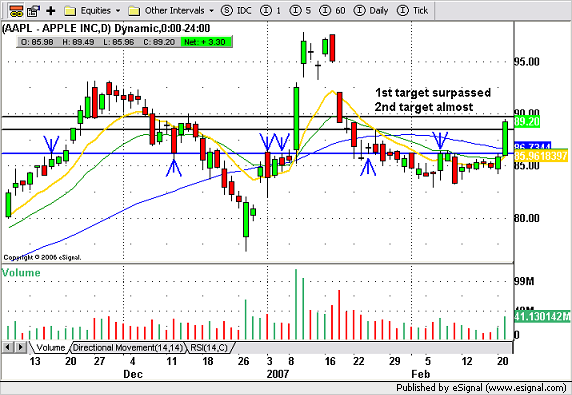Click the yellow 85.9618397 axis label
The height and width of the screenshot is (395, 572).
[541, 156]
